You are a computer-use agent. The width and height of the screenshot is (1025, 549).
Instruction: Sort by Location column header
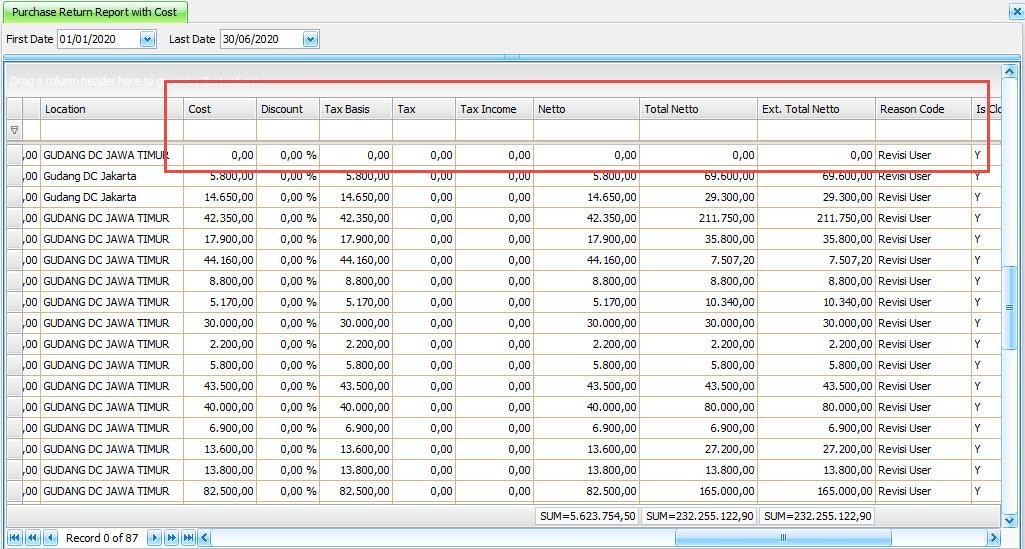click(112, 109)
